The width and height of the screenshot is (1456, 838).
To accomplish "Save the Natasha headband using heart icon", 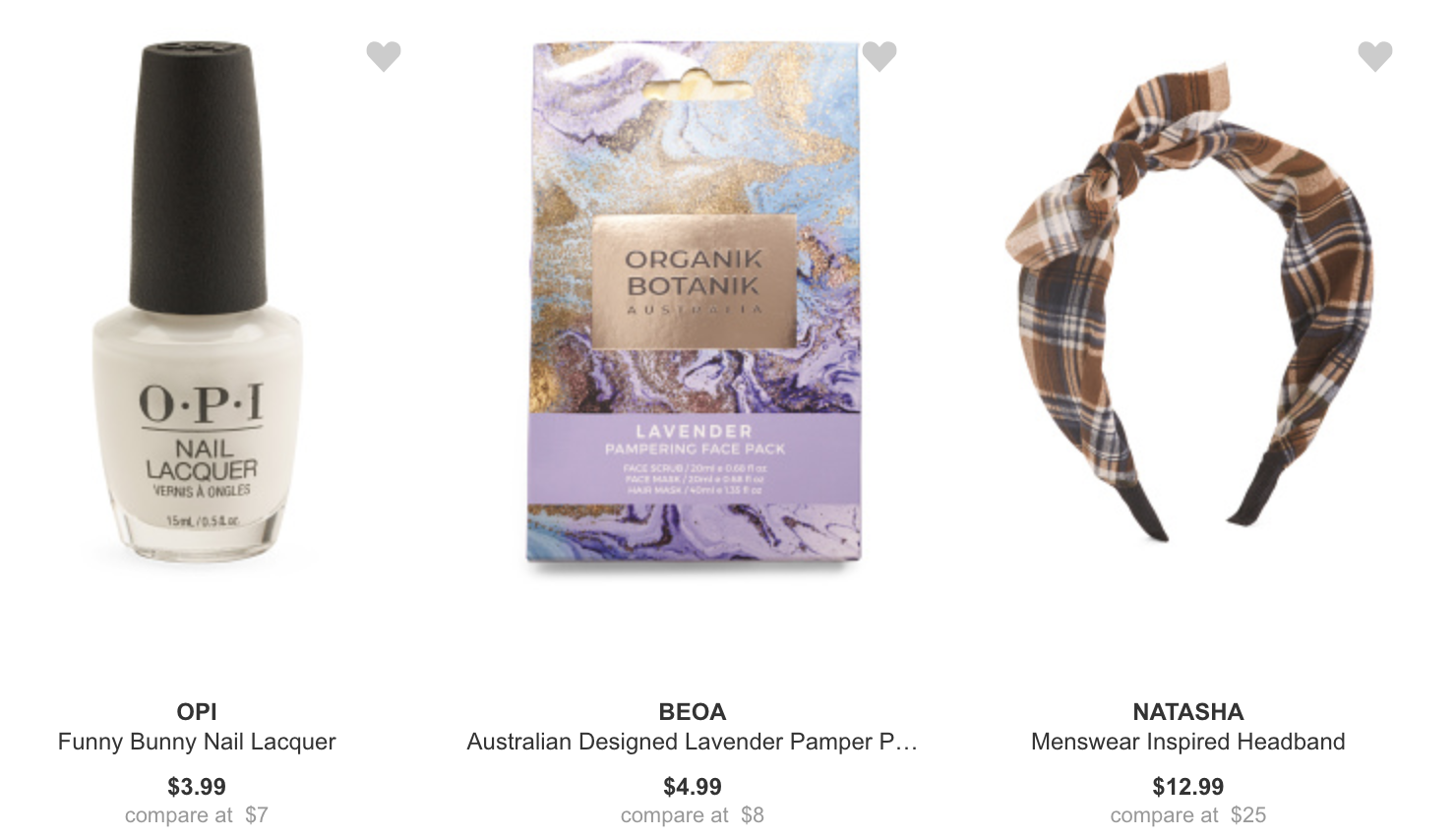I will point(1375,57).
